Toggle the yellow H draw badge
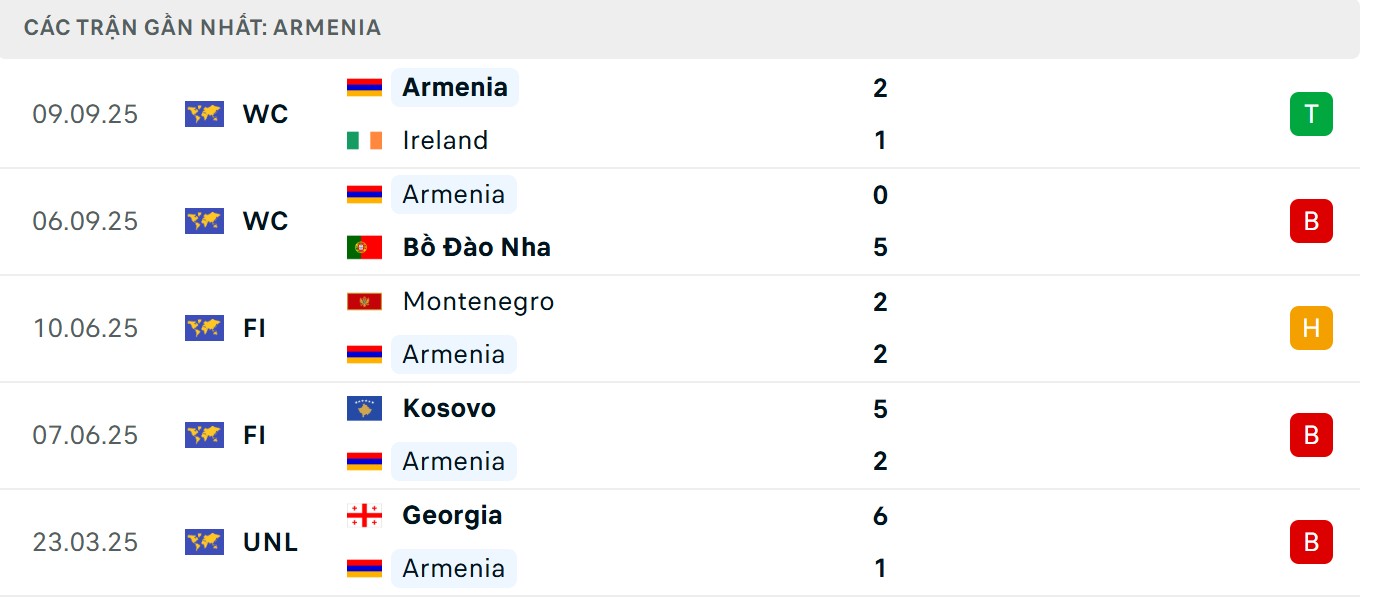1382x602 pixels. (x=1310, y=328)
